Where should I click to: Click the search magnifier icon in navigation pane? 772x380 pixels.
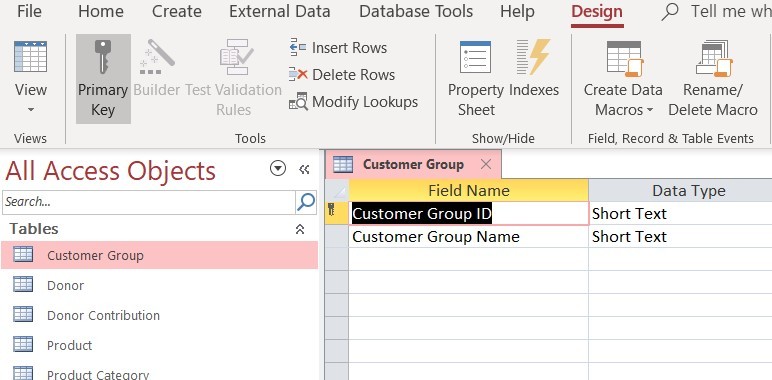click(306, 202)
